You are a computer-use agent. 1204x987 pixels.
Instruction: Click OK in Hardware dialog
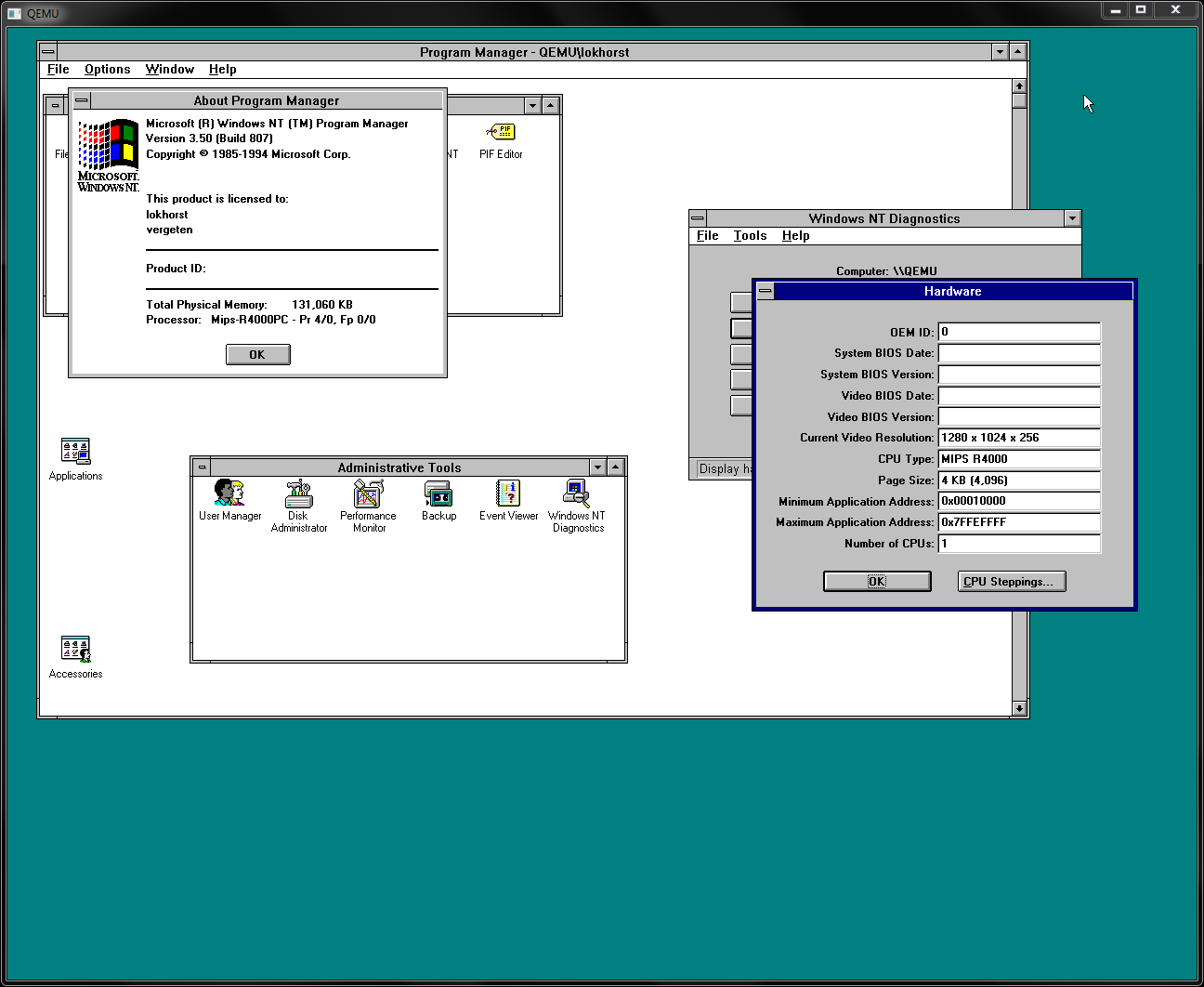[877, 582]
